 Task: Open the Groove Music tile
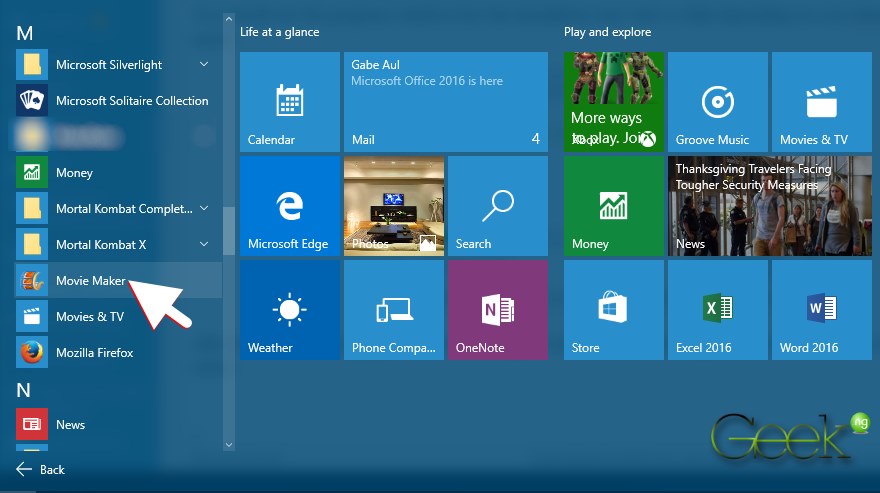[x=718, y=102]
